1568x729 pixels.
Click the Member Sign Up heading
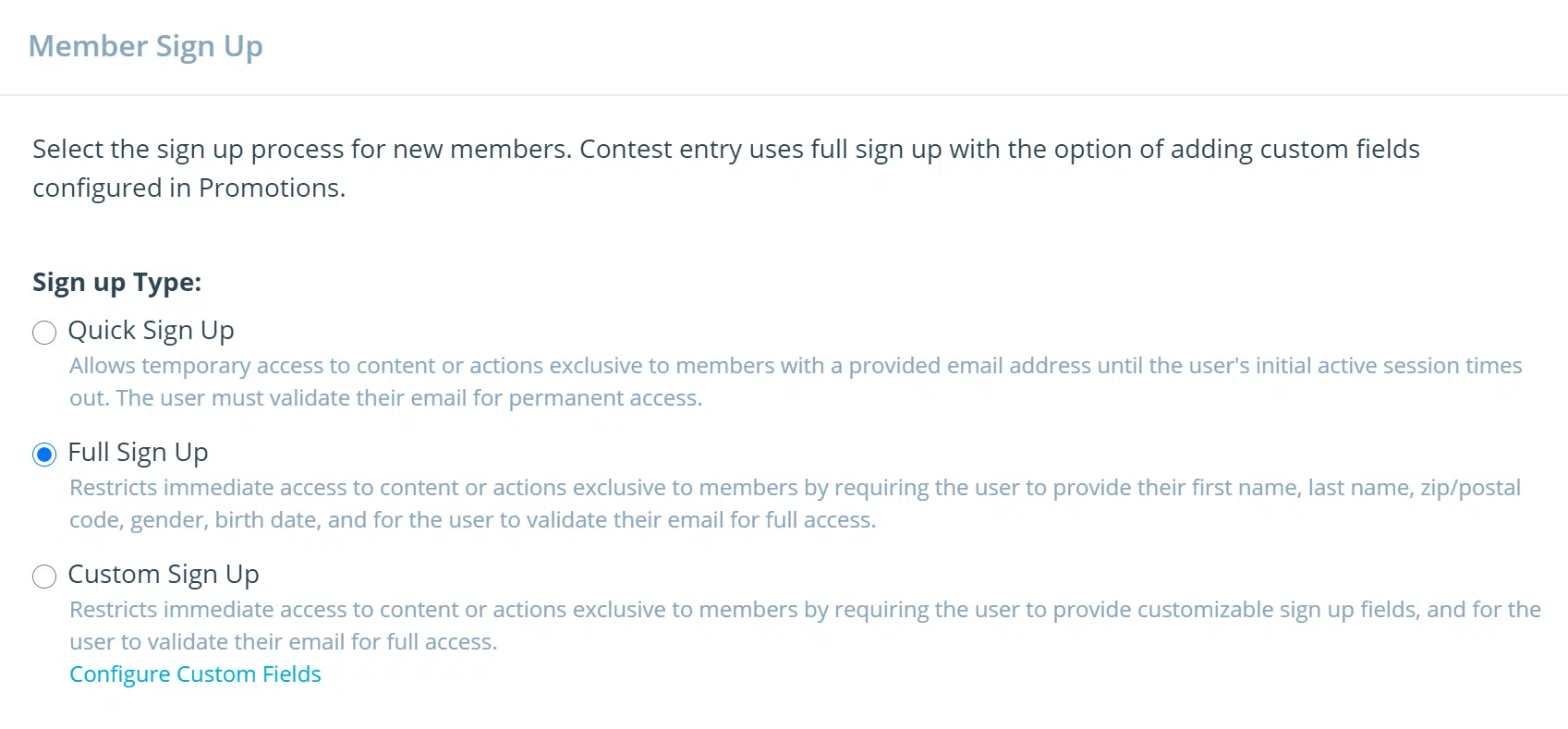(x=145, y=46)
